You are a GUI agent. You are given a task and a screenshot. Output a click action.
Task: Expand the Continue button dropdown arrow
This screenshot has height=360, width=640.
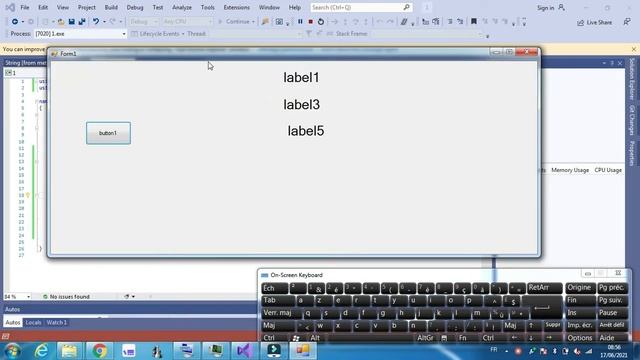(253, 22)
